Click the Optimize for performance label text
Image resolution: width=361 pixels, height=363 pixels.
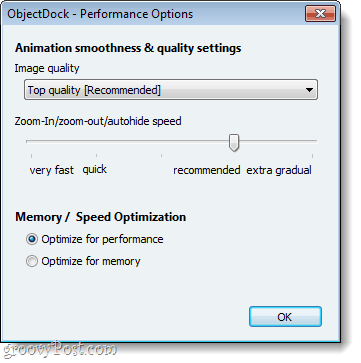[102, 239]
